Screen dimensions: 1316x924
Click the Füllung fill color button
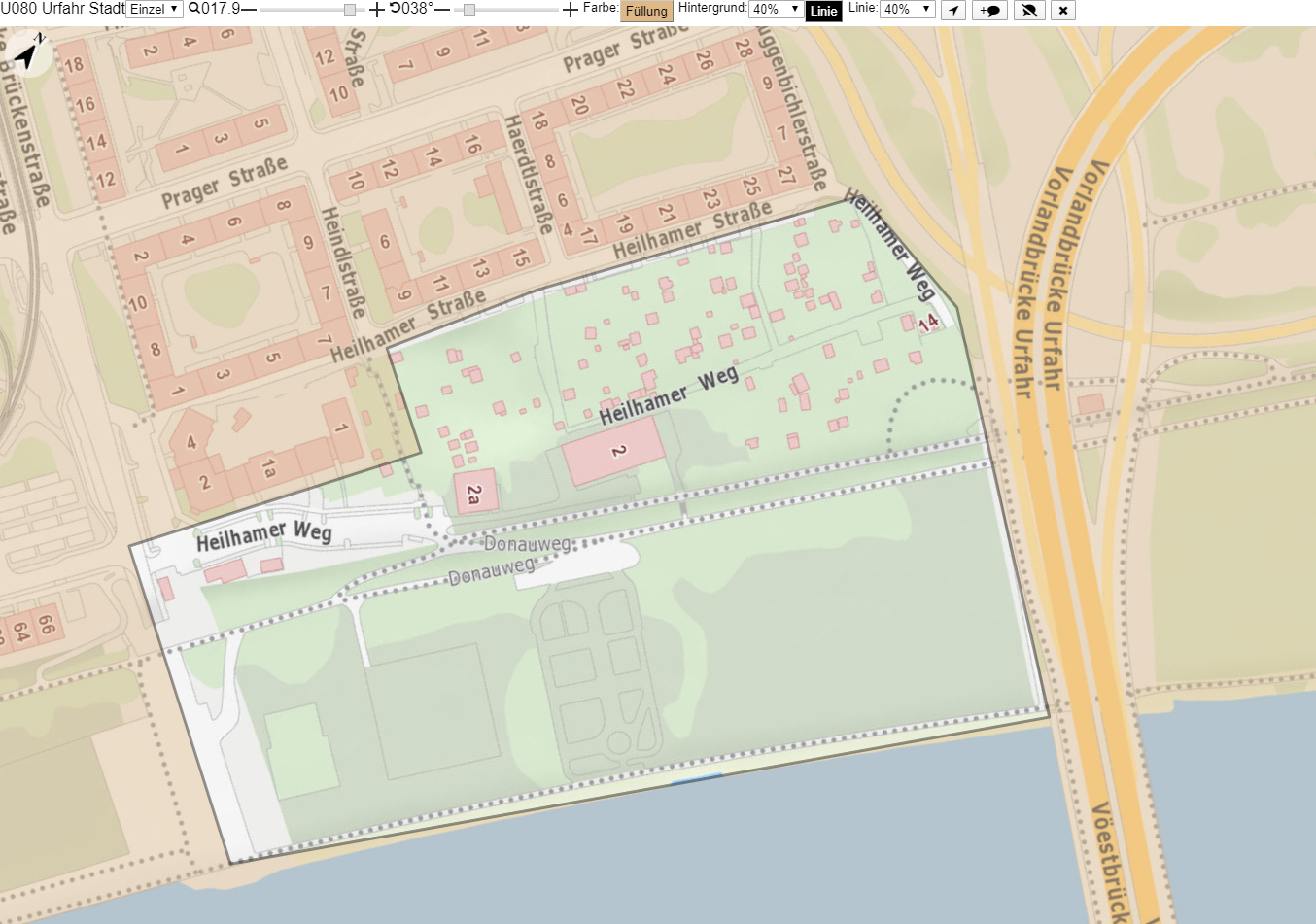[x=646, y=11]
